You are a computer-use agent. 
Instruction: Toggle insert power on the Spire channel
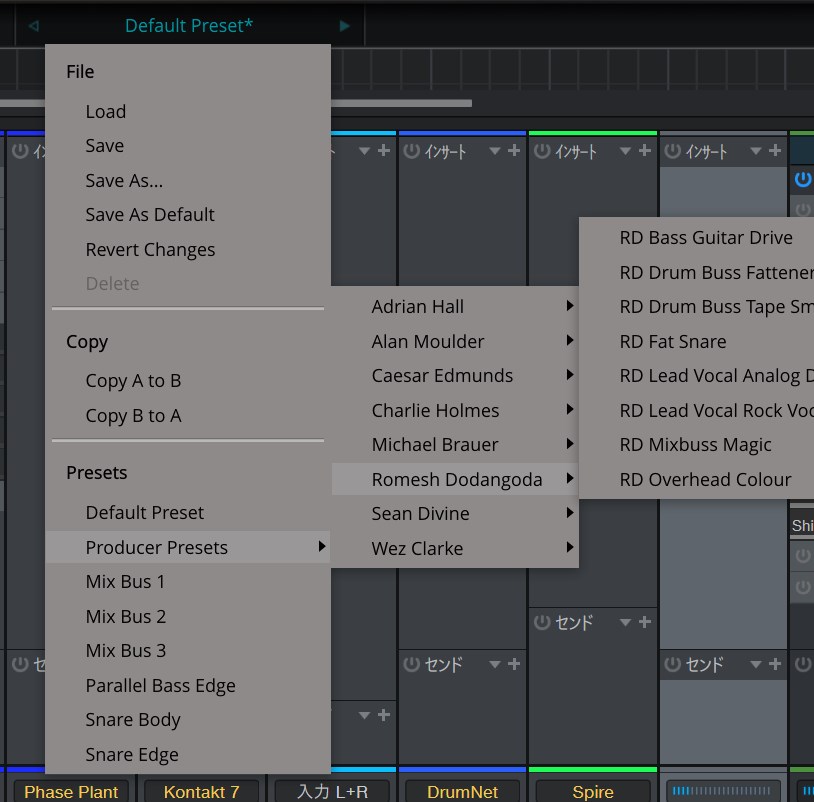click(x=541, y=151)
